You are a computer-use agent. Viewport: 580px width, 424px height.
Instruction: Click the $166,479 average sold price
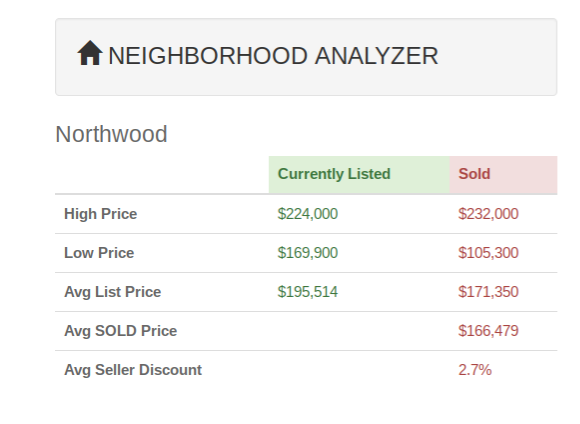click(488, 331)
